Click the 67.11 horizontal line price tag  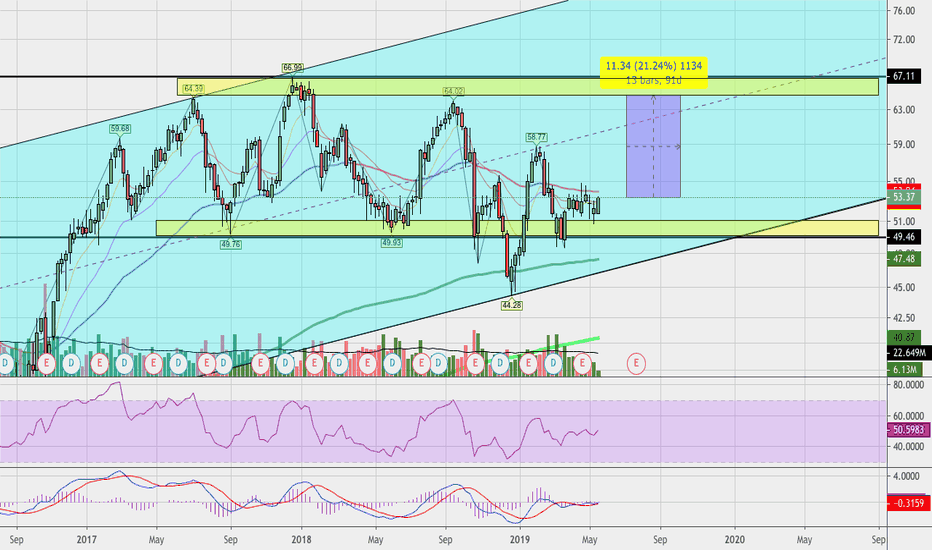[x=903, y=77]
